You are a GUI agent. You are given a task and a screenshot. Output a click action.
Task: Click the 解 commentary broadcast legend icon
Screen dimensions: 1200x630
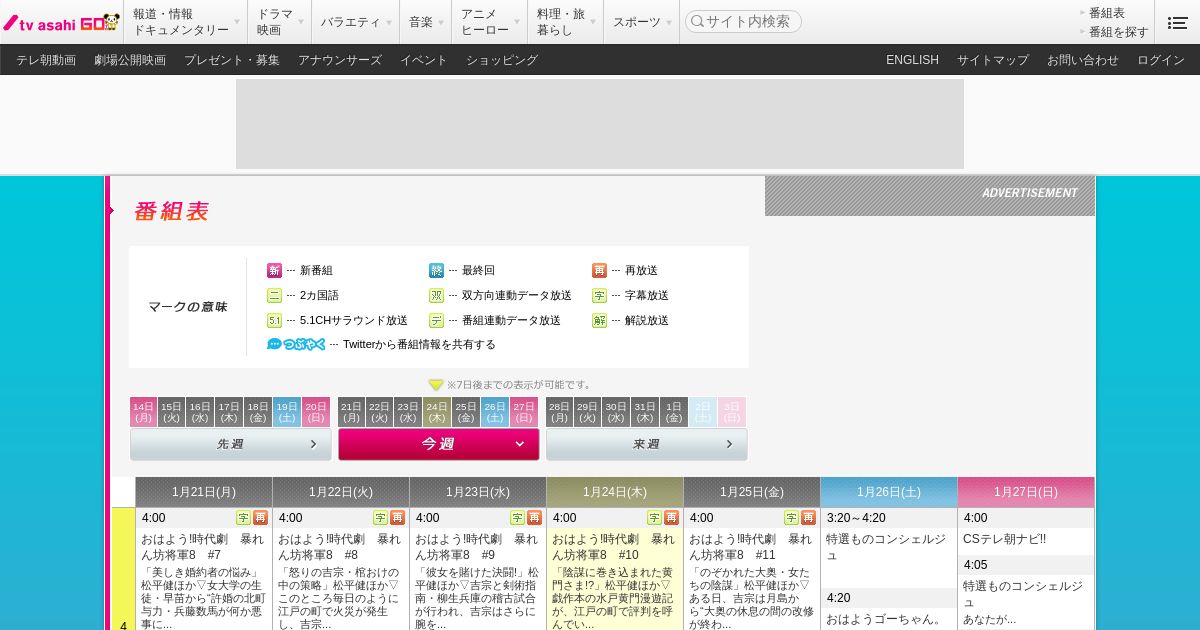pyautogui.click(x=599, y=321)
